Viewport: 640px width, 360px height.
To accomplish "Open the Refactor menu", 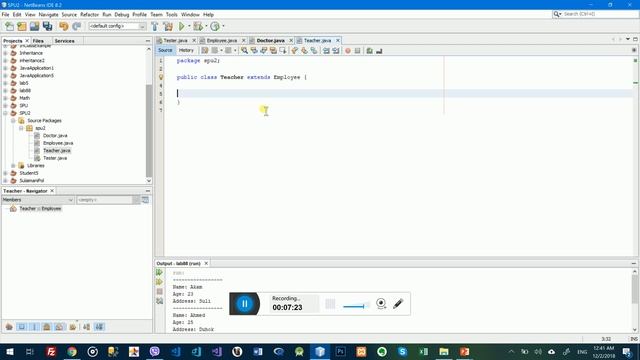I will pos(89,14).
